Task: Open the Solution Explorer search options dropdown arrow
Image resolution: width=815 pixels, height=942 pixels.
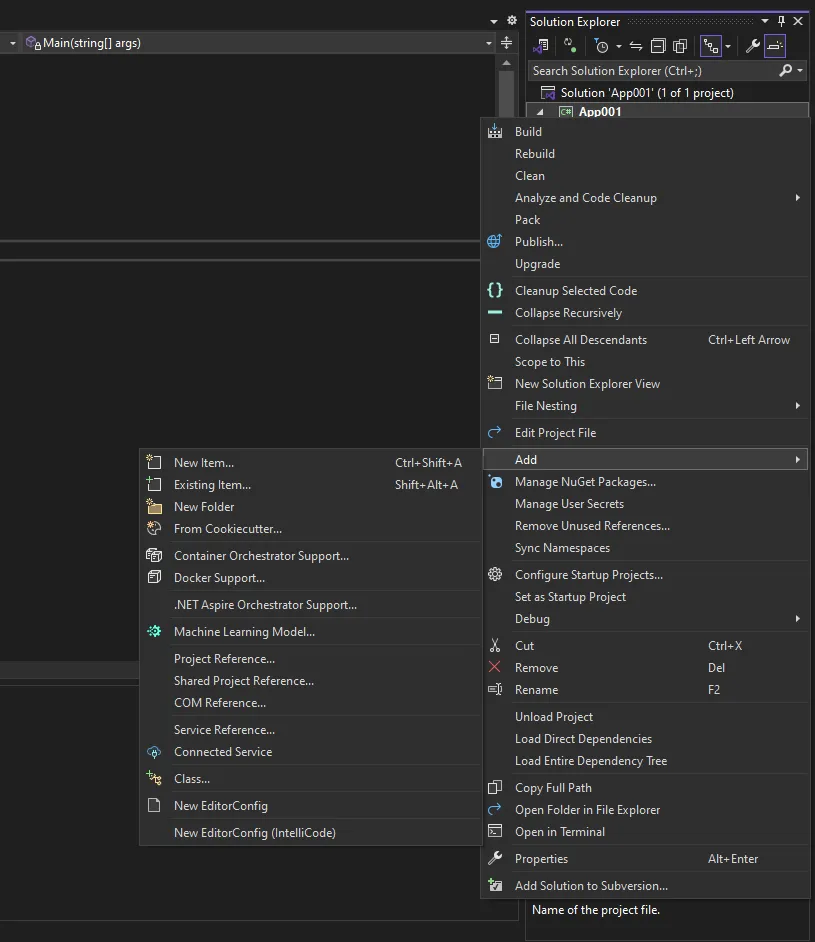Action: point(800,71)
